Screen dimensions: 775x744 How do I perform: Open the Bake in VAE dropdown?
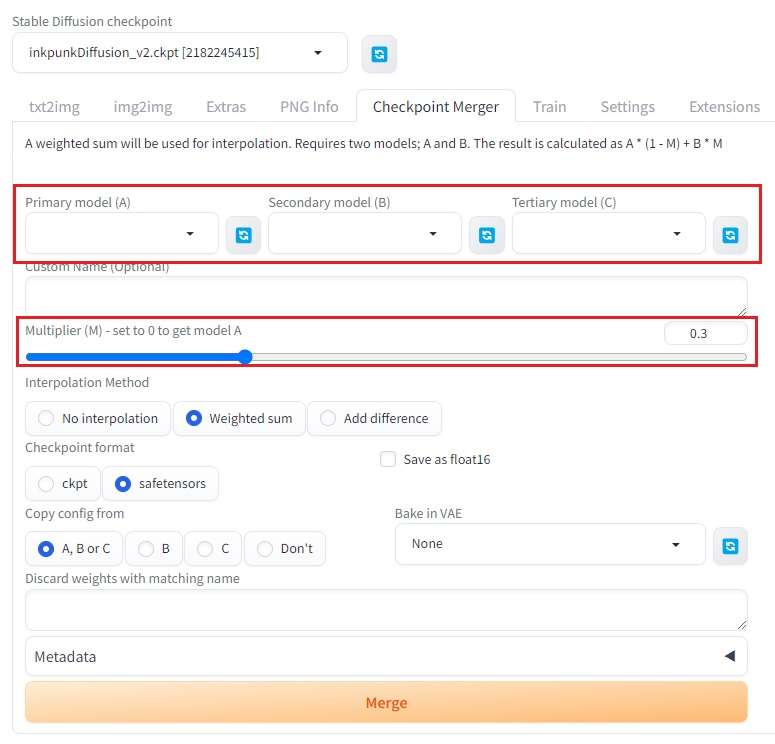pos(550,545)
